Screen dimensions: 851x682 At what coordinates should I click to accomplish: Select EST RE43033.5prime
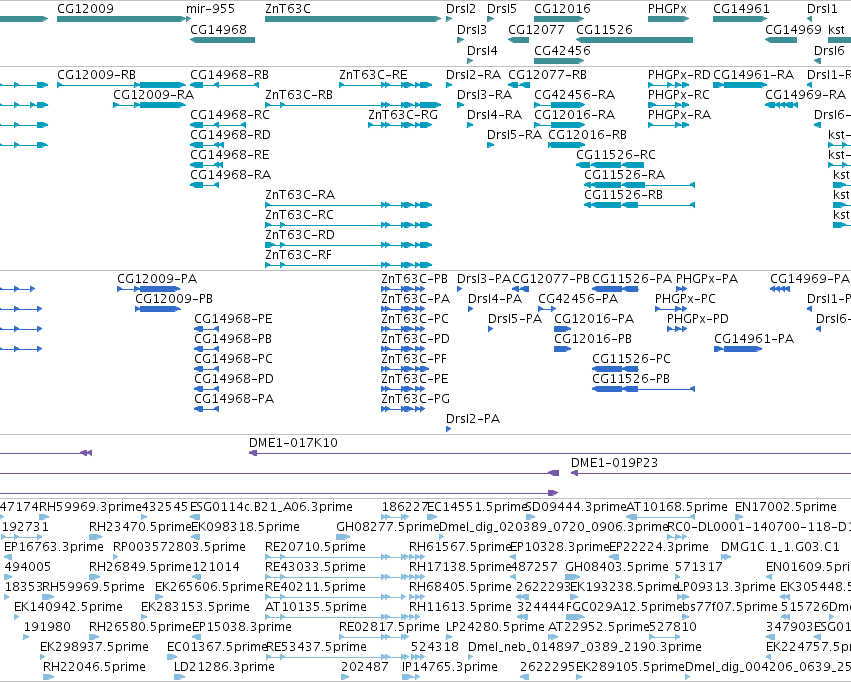315,567
